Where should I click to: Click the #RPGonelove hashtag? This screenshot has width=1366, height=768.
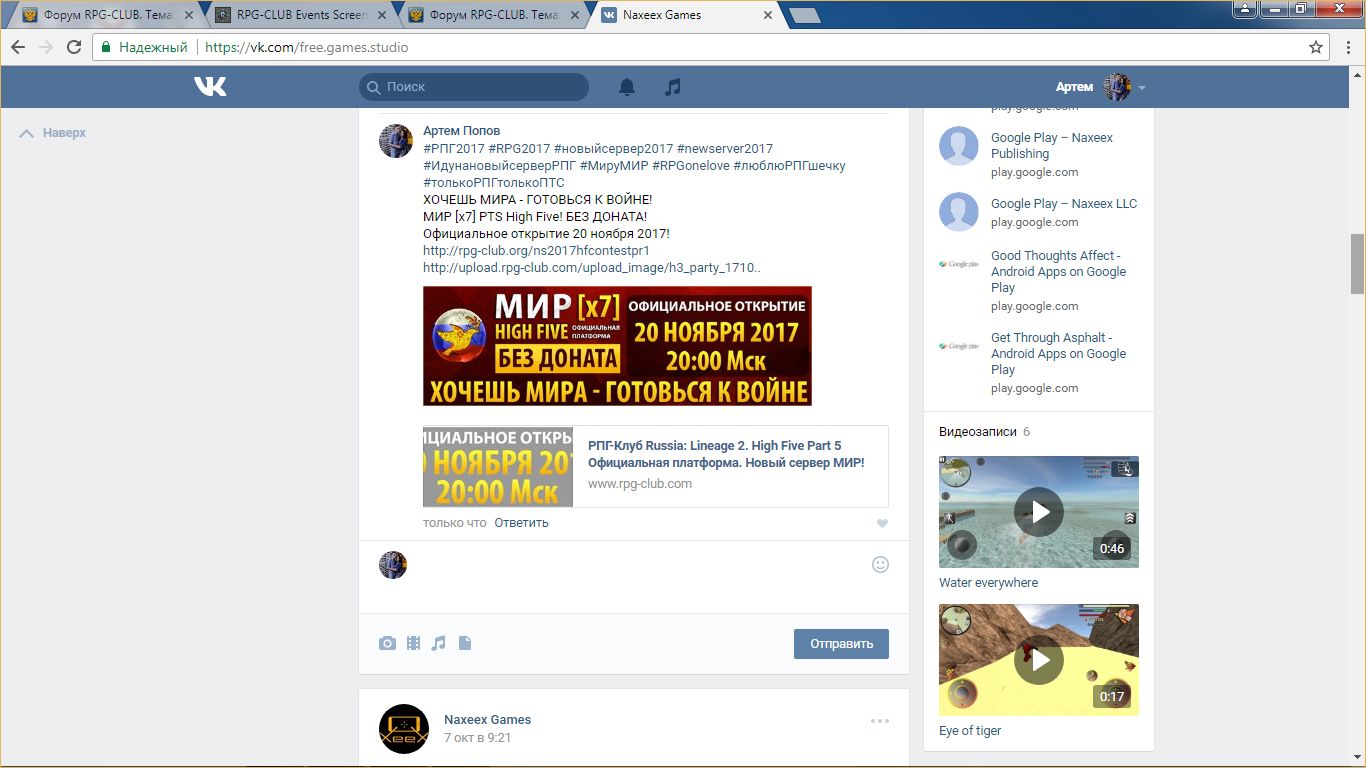click(691, 166)
